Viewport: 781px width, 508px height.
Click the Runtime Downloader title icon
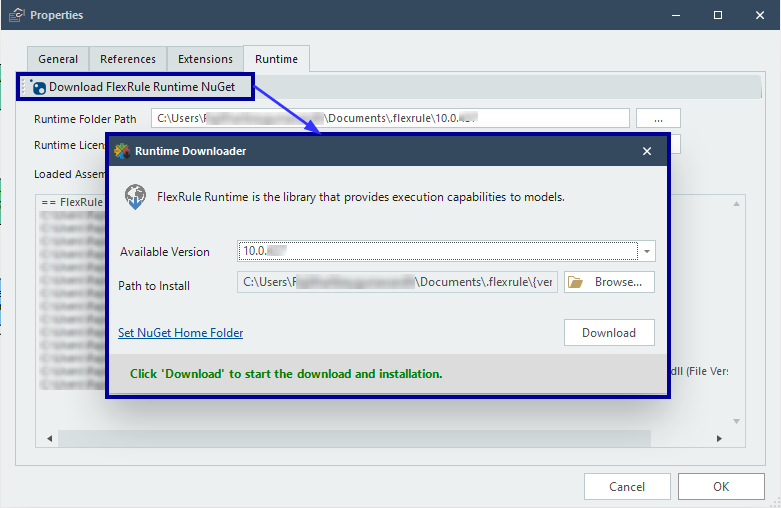[122, 151]
